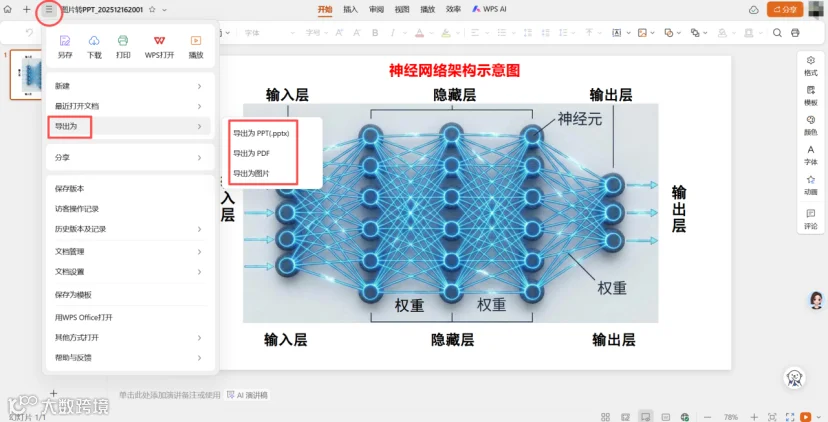Viewport: 828px width, 422px height.
Task: Expand the 新建 submenu
Action: [x=130, y=86]
